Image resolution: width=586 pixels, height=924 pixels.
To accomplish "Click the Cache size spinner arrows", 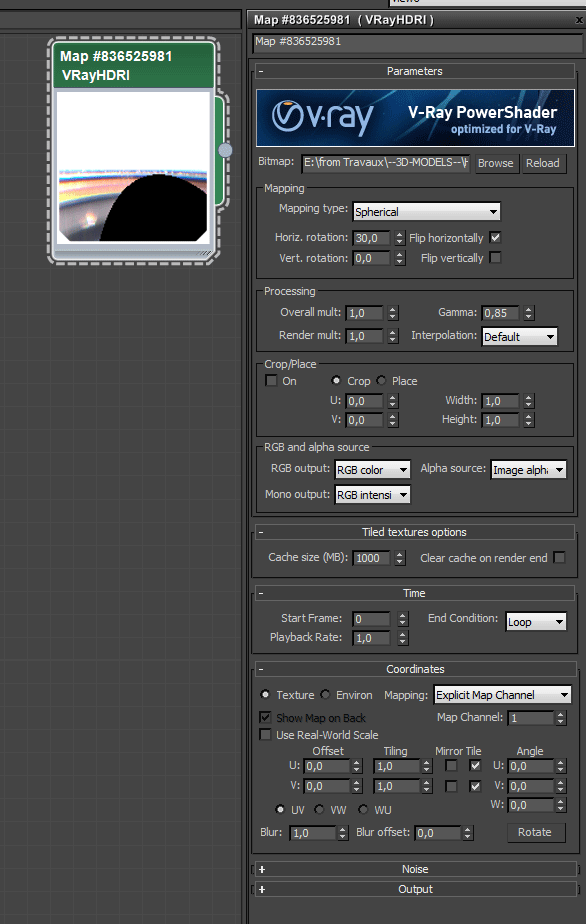I will point(400,558).
